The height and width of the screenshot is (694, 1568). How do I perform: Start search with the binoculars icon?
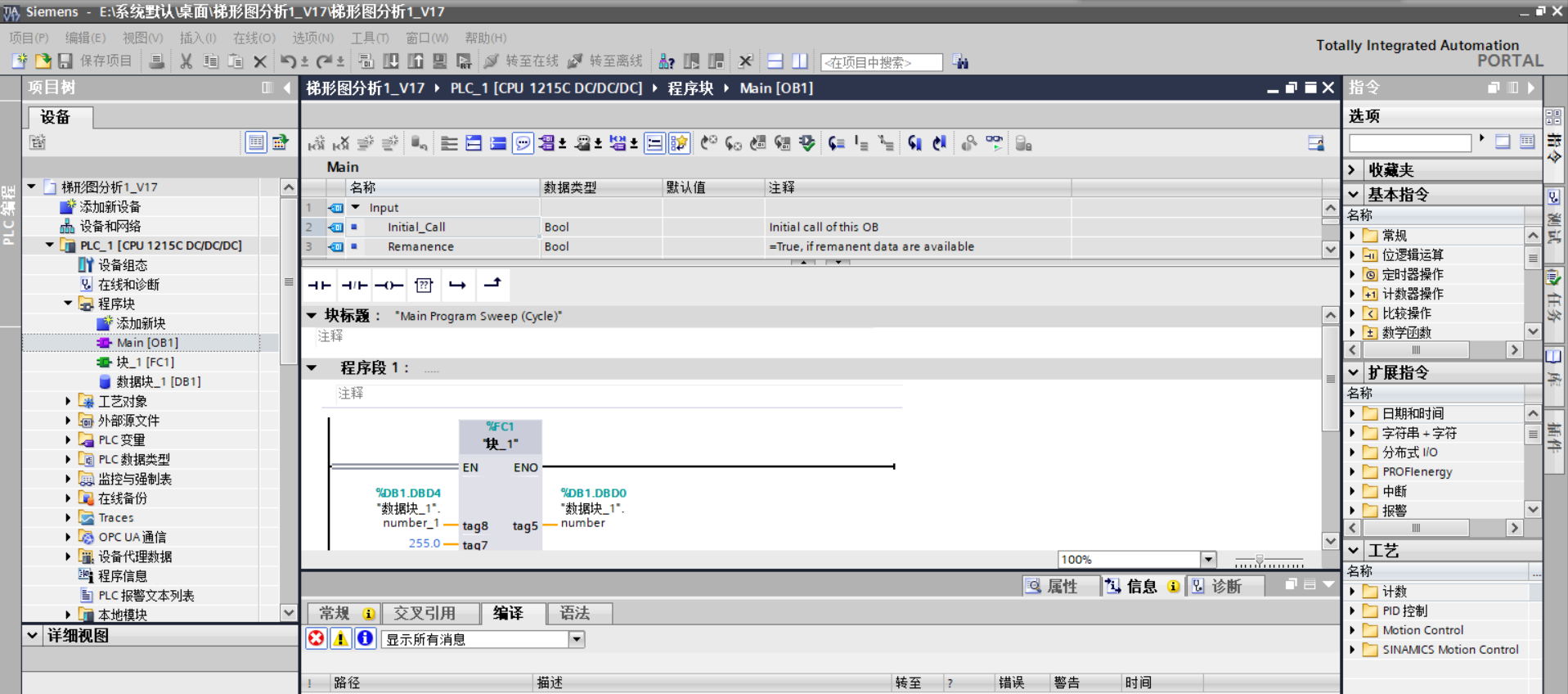960,61
